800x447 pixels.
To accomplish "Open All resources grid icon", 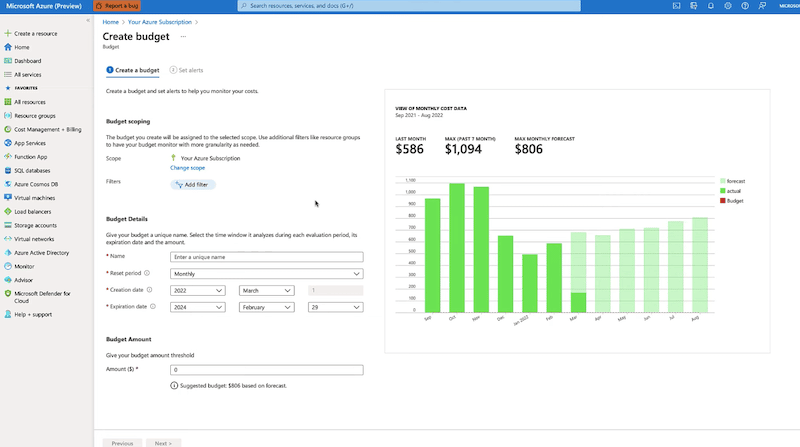I will tap(8, 102).
